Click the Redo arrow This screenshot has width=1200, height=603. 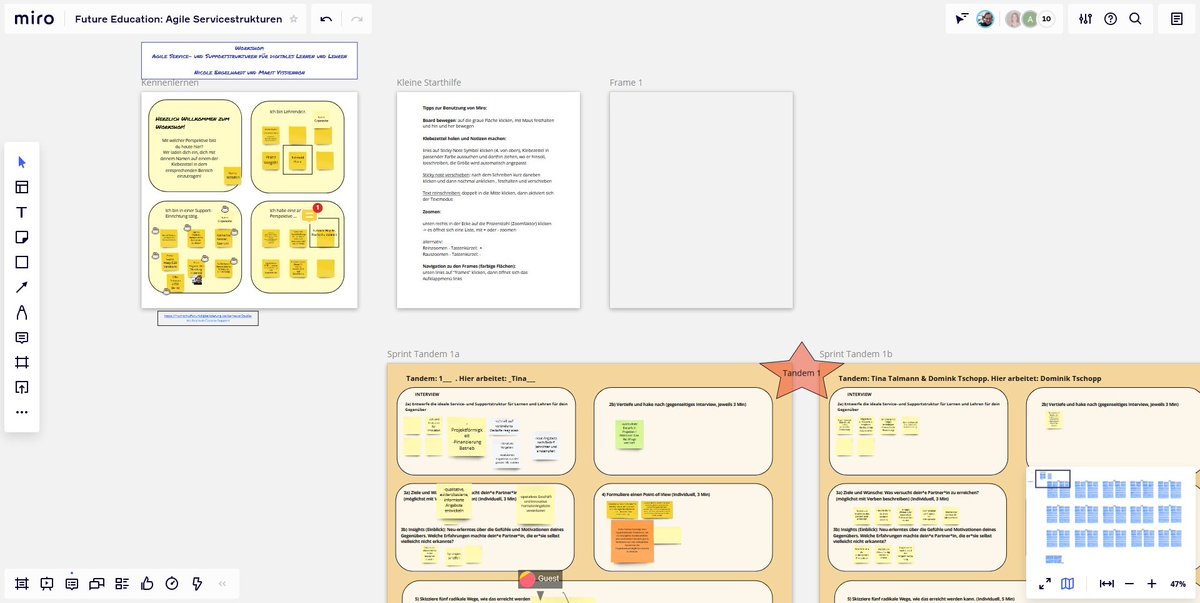tap(356, 19)
